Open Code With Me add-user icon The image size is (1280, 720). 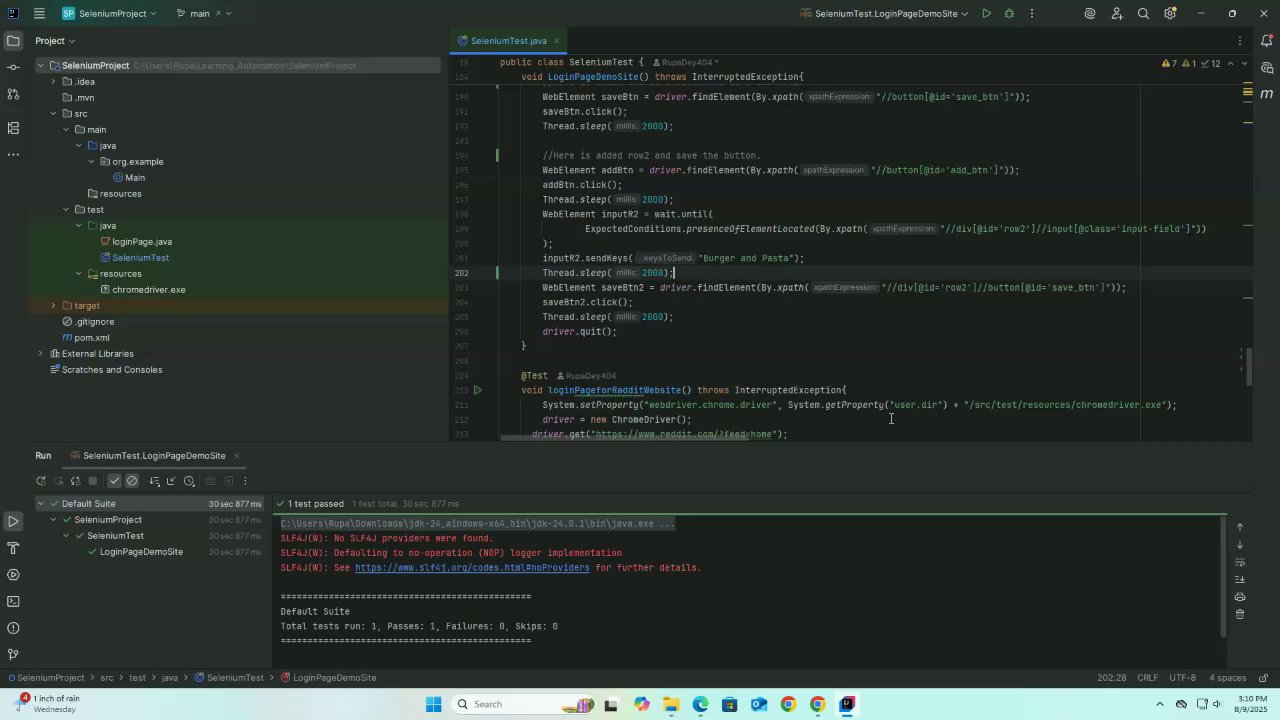click(1117, 14)
